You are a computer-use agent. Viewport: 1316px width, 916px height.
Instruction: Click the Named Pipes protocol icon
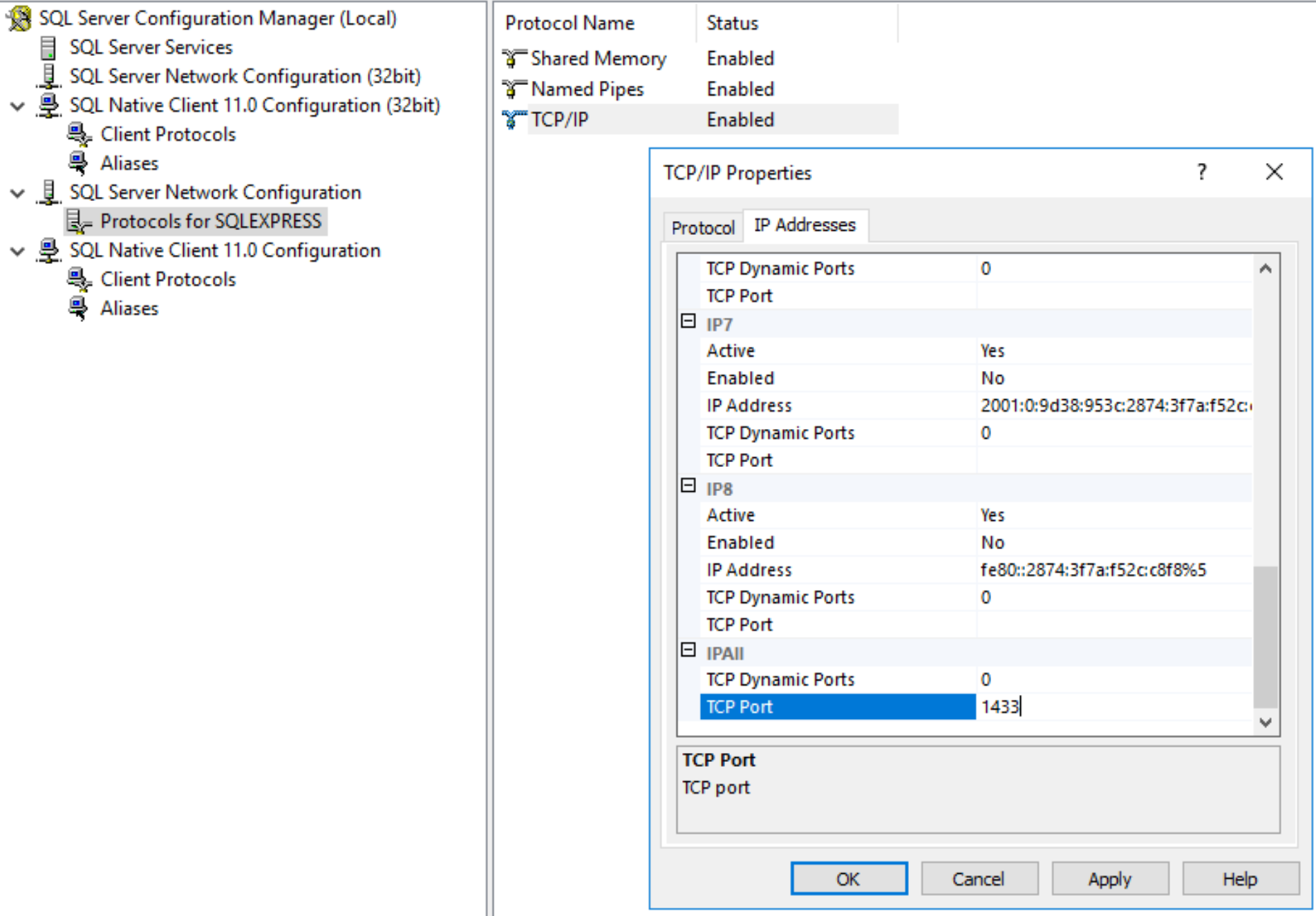(512, 88)
